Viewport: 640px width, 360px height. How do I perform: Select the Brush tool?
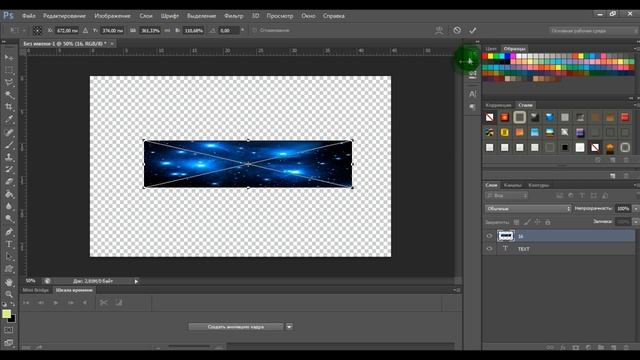point(9,145)
